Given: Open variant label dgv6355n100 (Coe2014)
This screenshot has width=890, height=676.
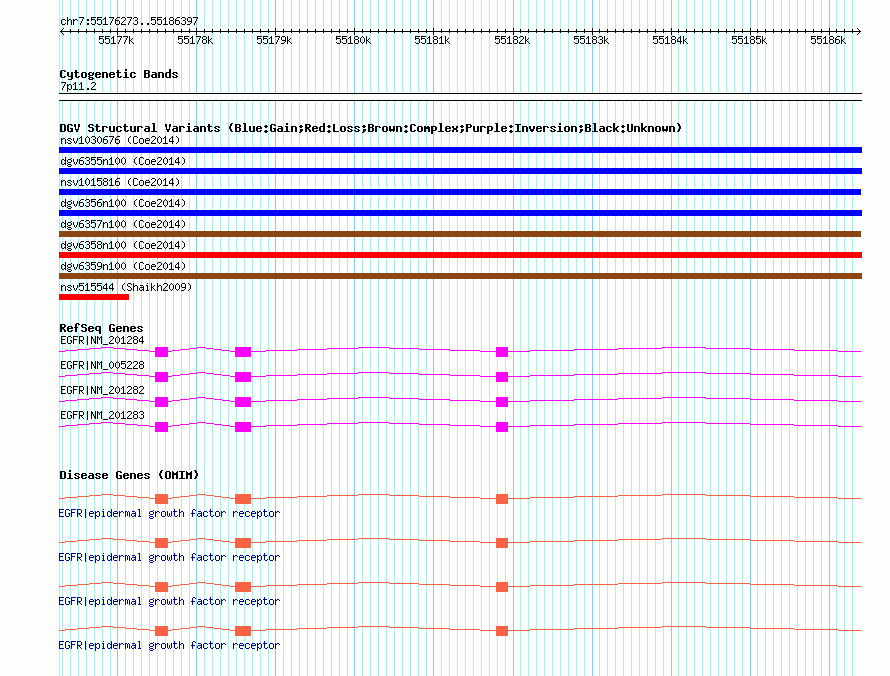Looking at the screenshot, I should pyautogui.click(x=123, y=161).
